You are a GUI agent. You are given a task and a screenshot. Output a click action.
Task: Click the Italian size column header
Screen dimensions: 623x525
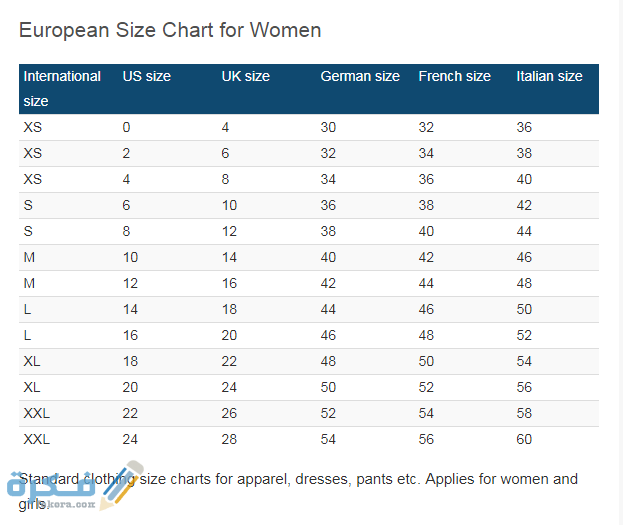[x=549, y=76]
